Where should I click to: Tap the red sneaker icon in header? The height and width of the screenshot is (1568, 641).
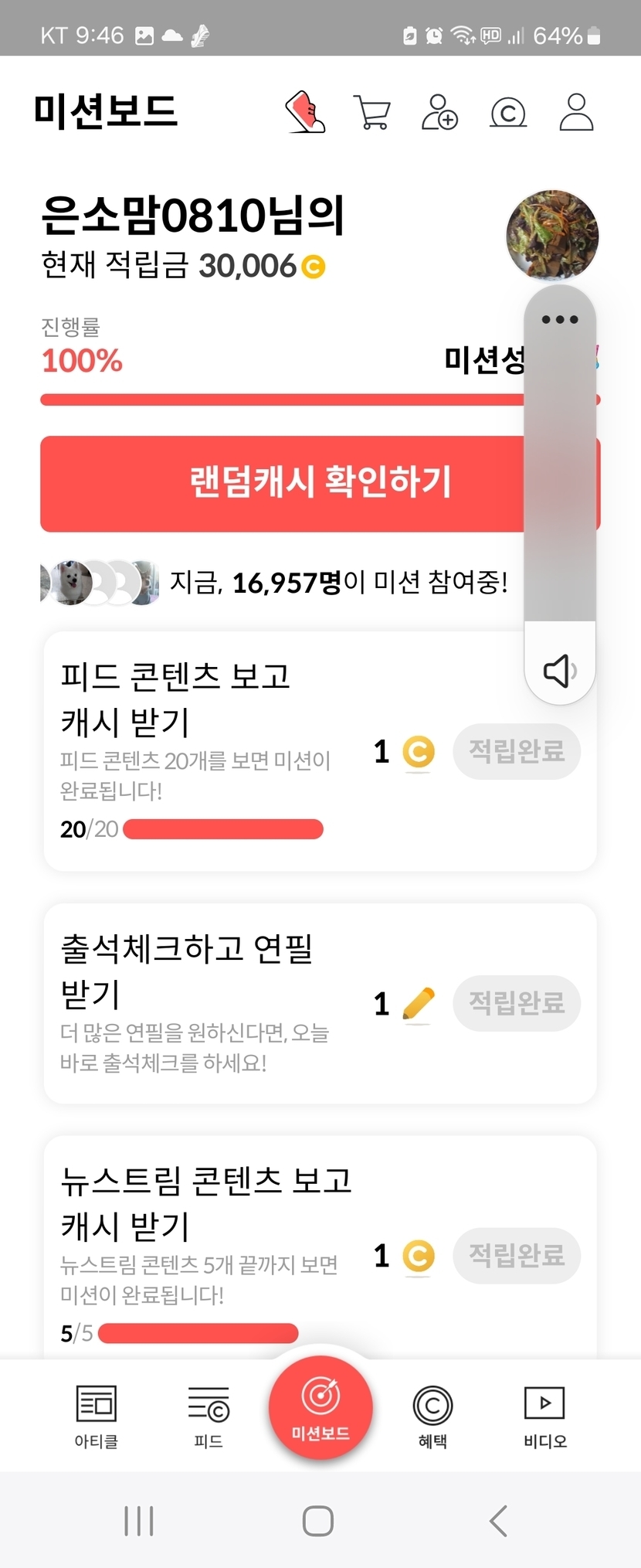[x=306, y=112]
